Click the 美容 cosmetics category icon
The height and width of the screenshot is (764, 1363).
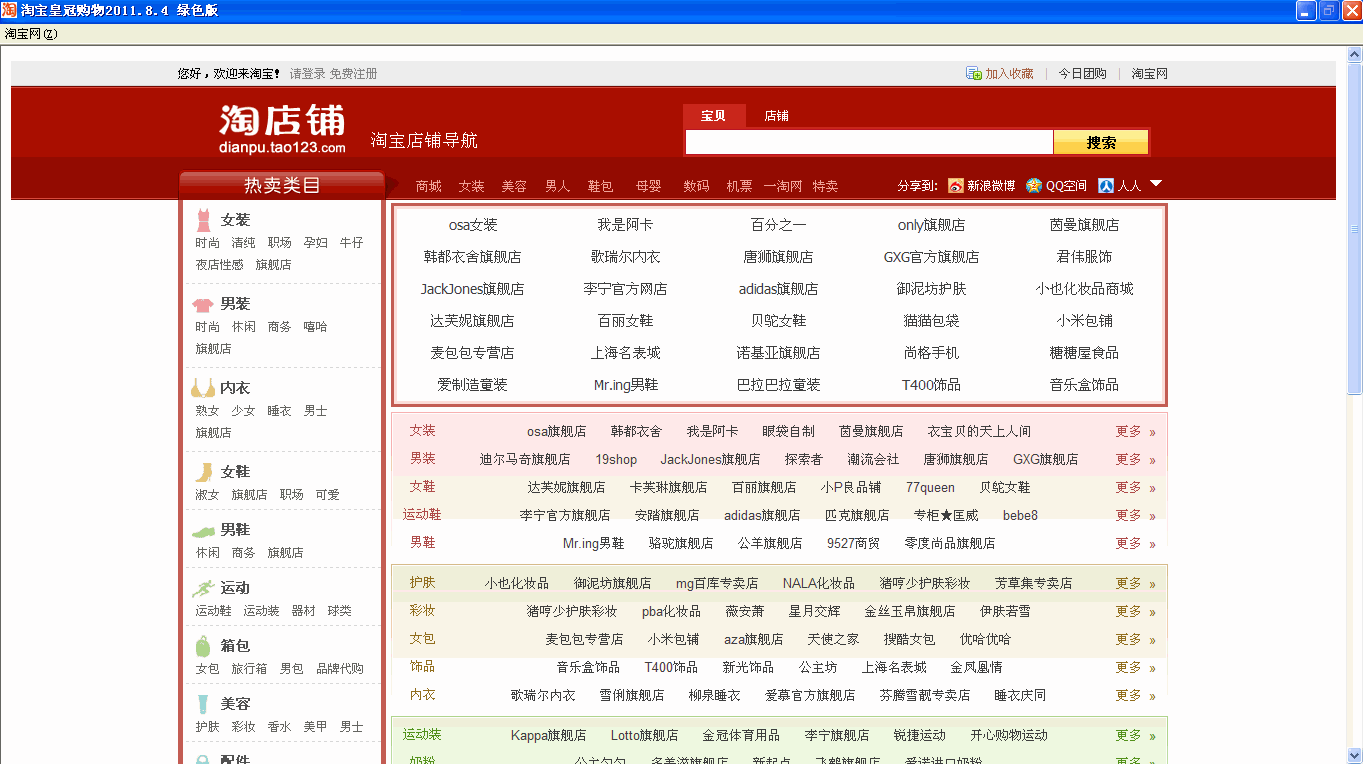pyautogui.click(x=203, y=704)
